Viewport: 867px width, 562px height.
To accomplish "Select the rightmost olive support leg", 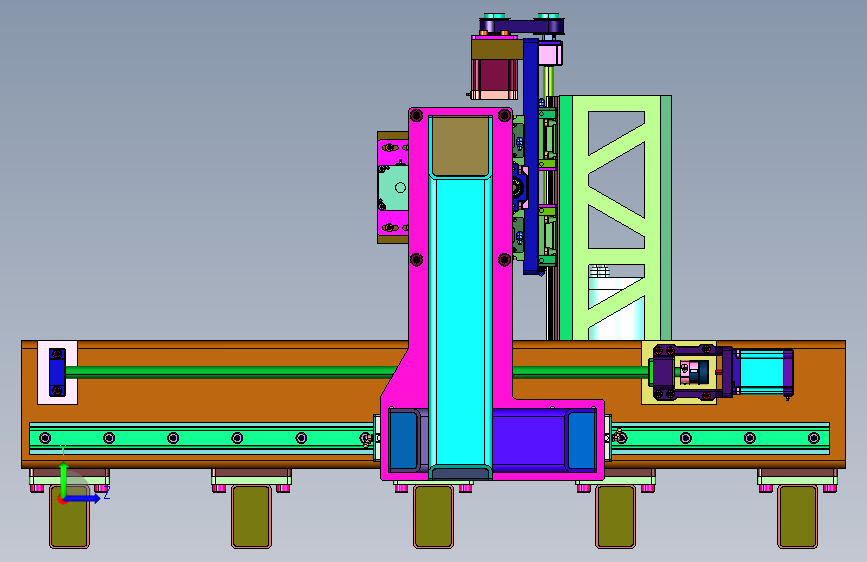I will click(x=797, y=517).
